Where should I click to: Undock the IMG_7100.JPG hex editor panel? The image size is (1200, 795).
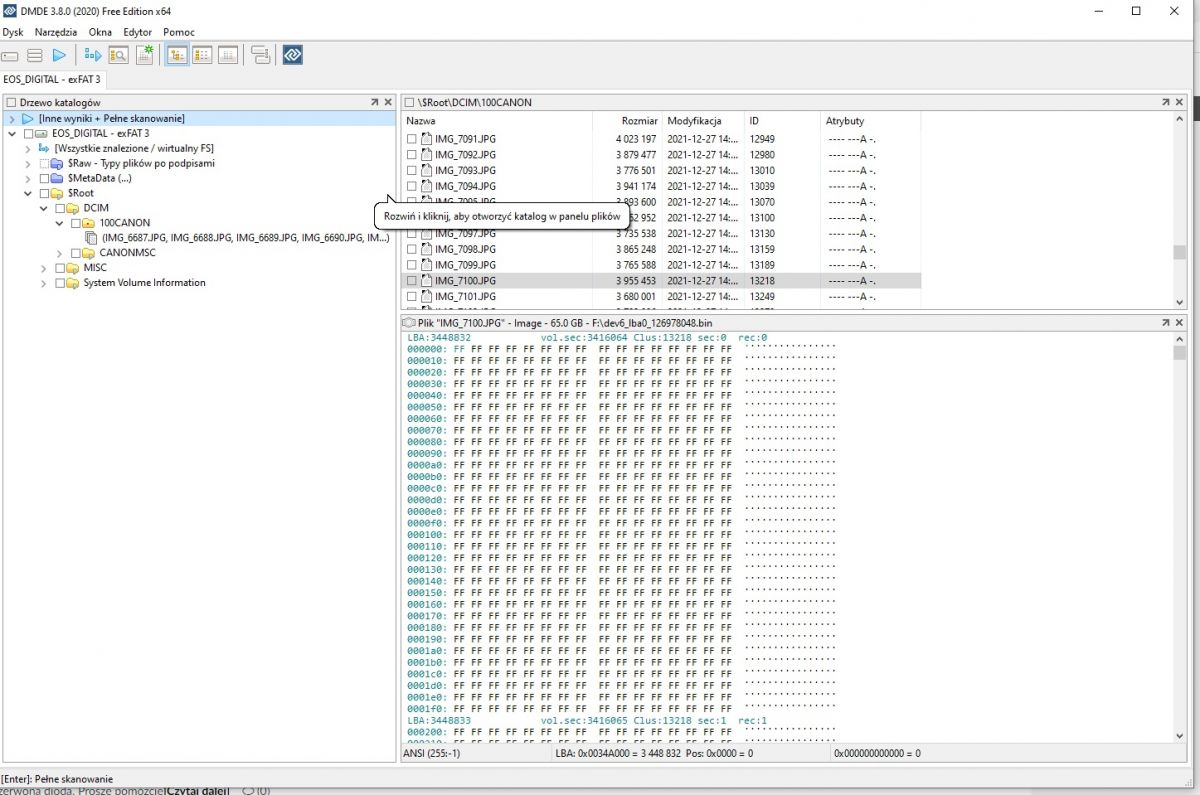pyautogui.click(x=1165, y=323)
